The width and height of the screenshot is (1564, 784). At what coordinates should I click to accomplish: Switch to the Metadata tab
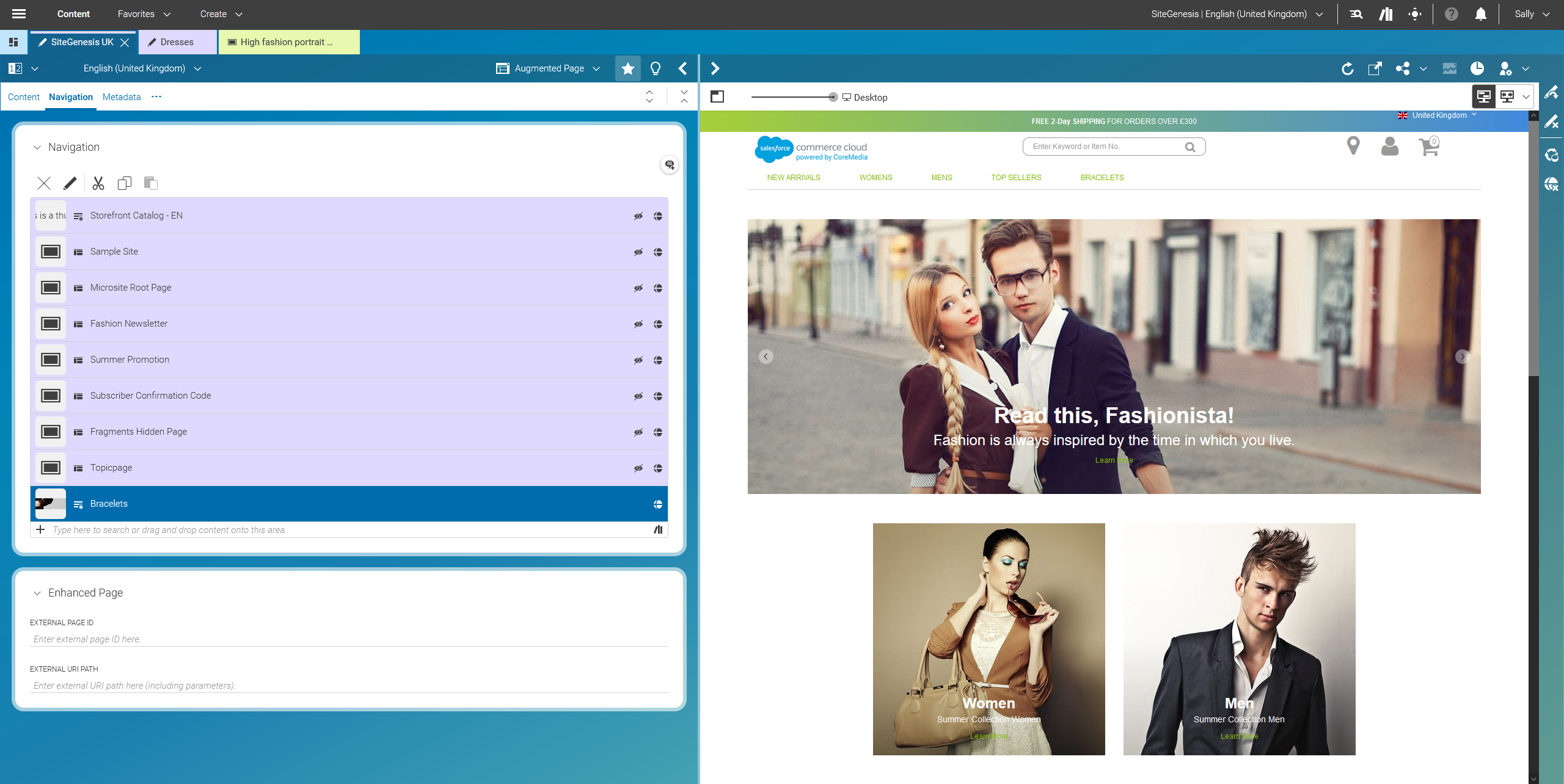click(121, 96)
